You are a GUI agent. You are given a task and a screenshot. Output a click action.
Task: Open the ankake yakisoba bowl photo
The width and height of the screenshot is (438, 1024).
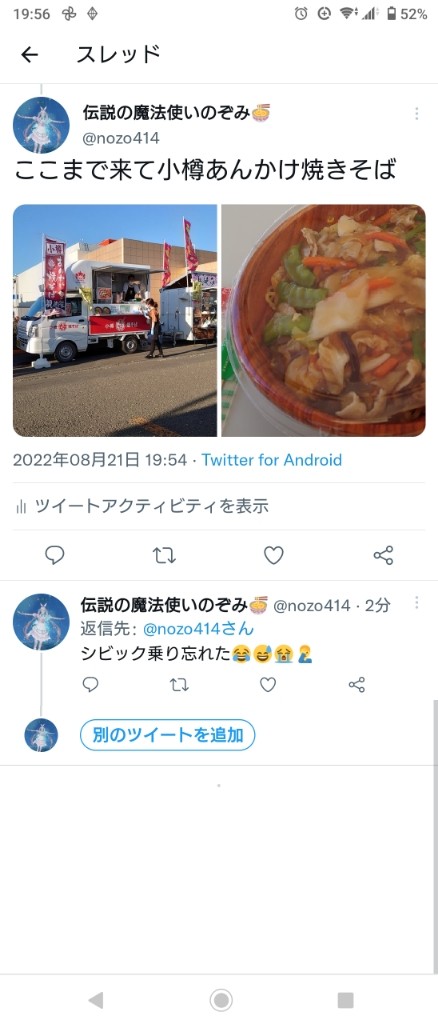324,320
